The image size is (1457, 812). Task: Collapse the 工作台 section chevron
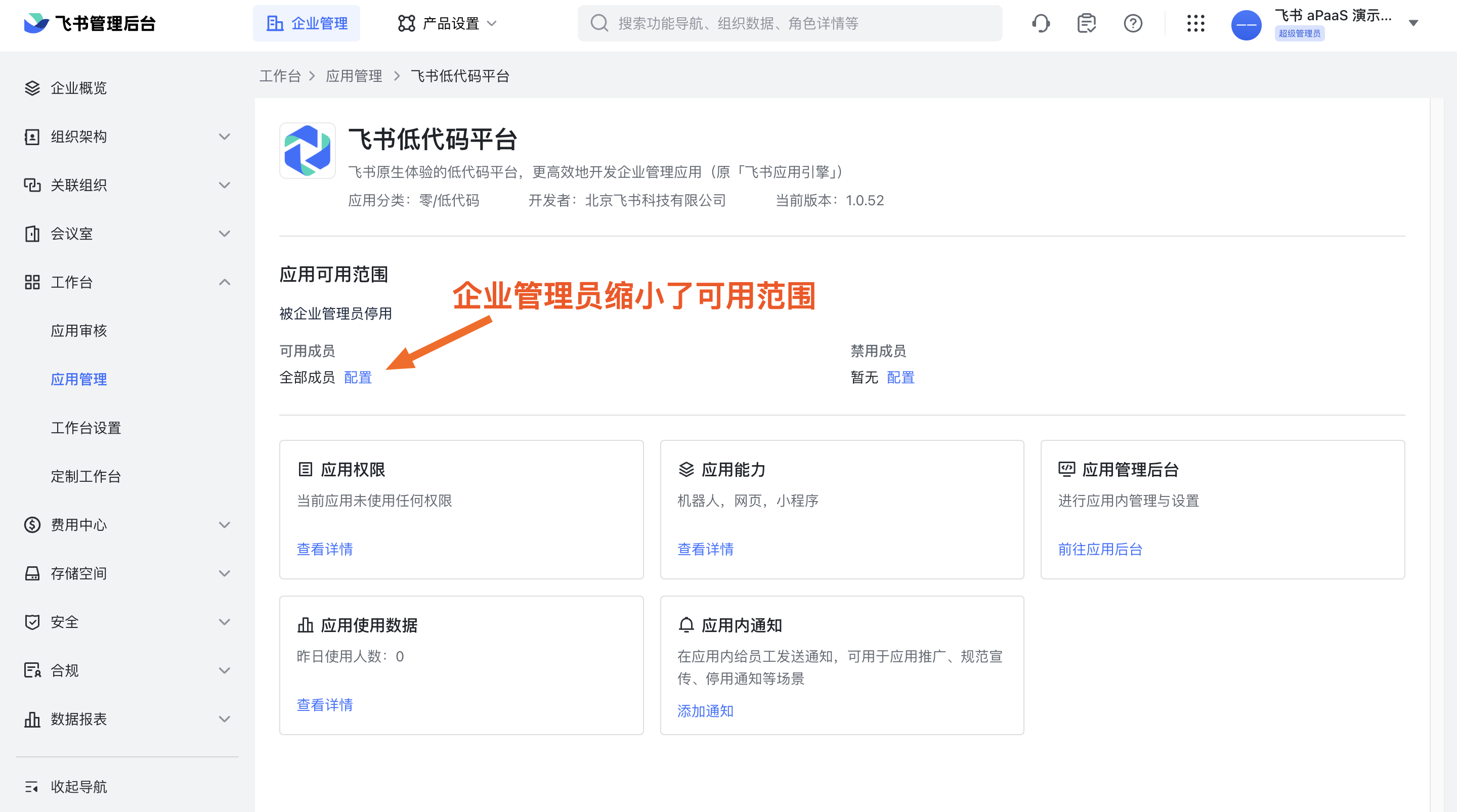(x=225, y=282)
